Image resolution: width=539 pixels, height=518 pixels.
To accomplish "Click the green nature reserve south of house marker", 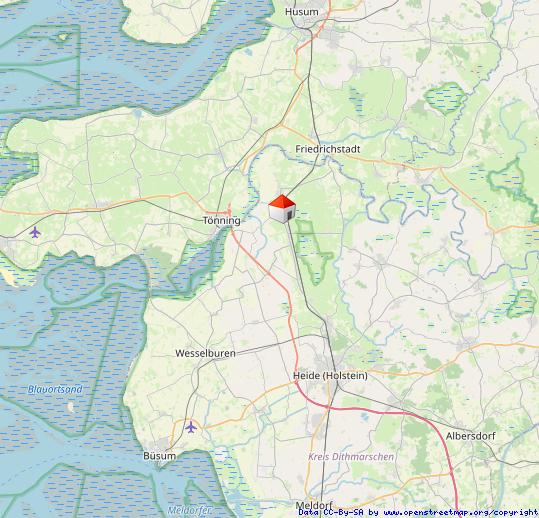I will [x=314, y=253].
